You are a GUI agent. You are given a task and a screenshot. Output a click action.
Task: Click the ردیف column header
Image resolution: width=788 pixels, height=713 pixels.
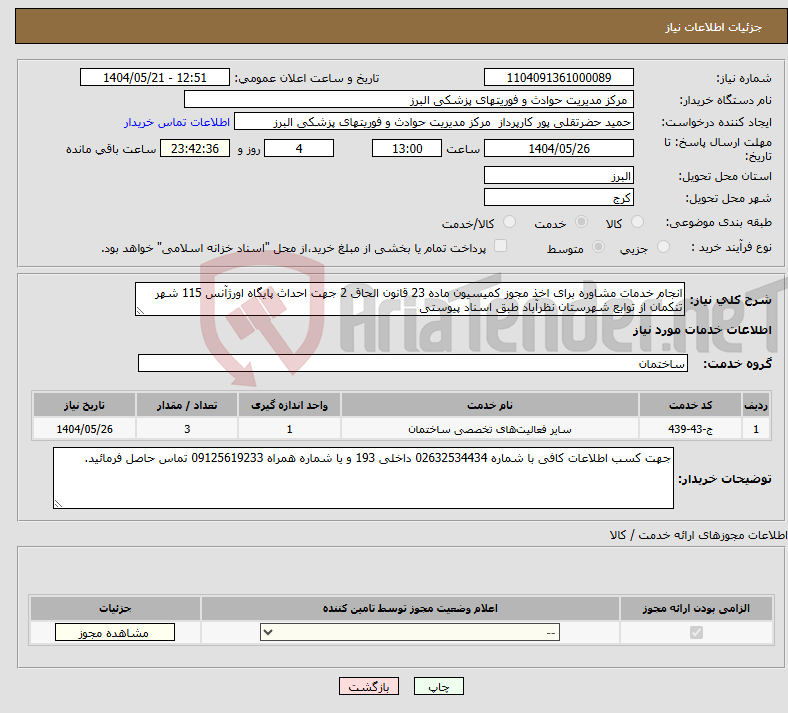(756, 405)
